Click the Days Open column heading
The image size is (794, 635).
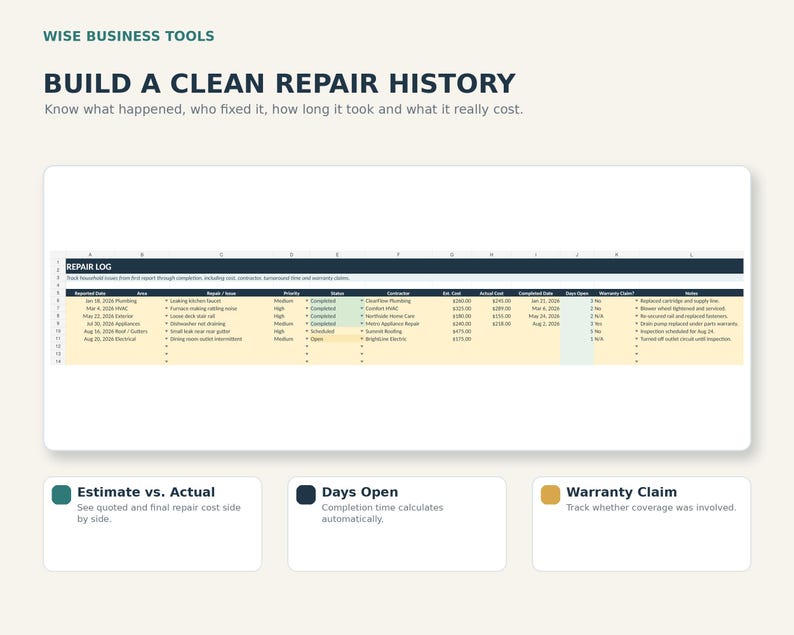coord(577,293)
